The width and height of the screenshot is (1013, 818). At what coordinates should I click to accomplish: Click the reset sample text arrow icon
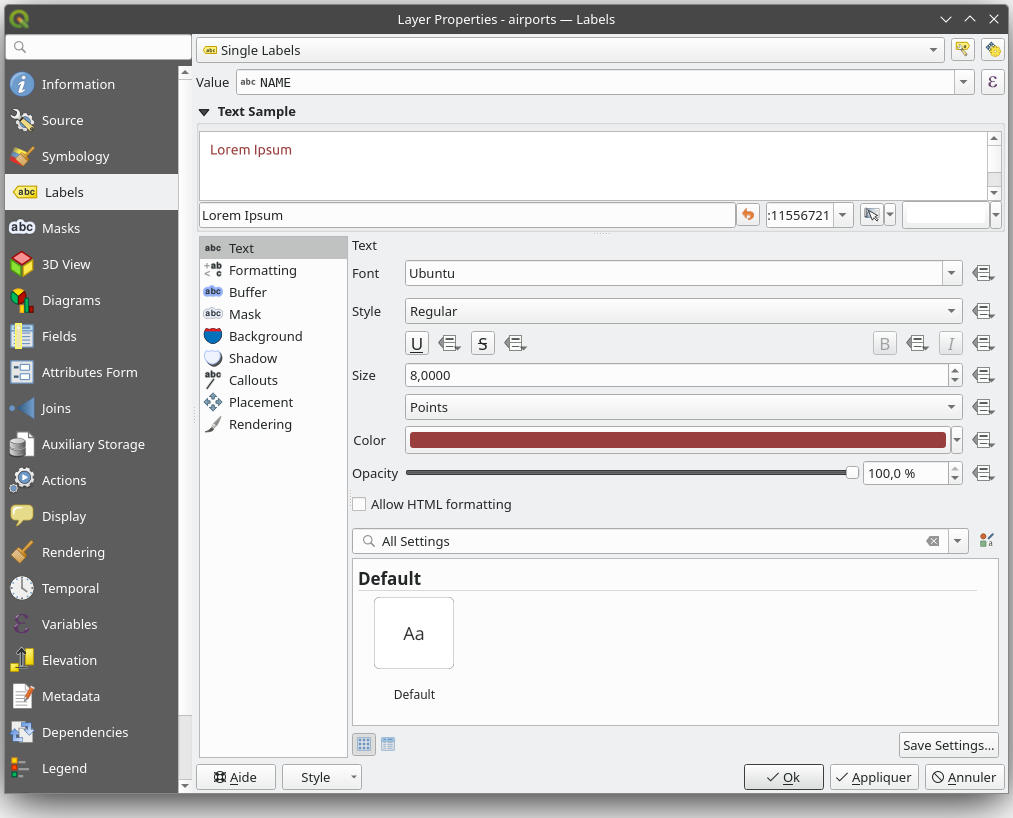tap(748, 215)
